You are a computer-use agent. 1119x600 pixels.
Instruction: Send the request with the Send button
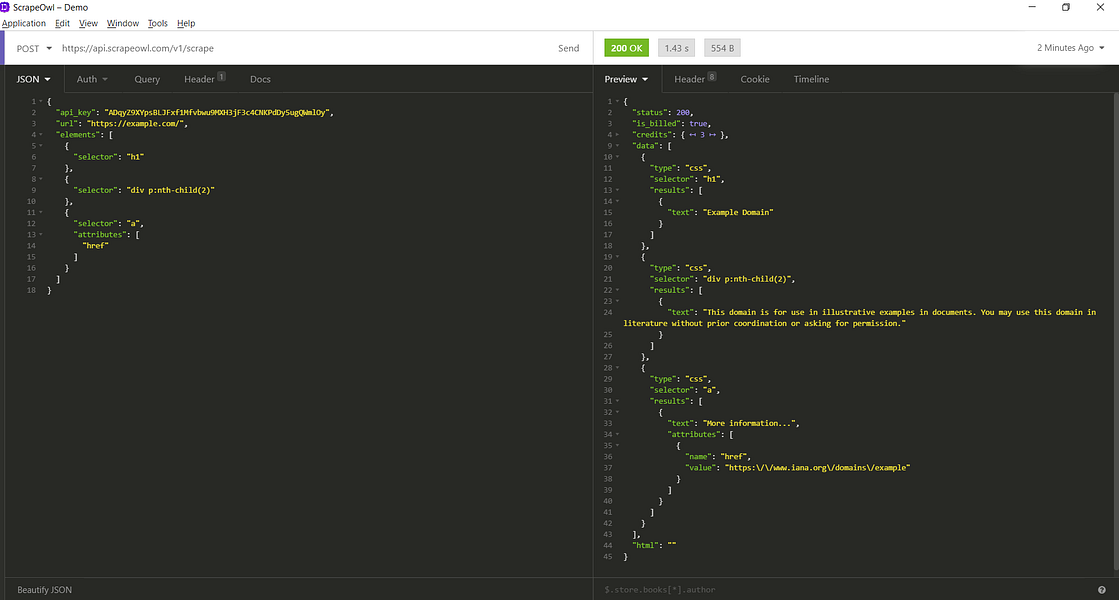point(568,49)
